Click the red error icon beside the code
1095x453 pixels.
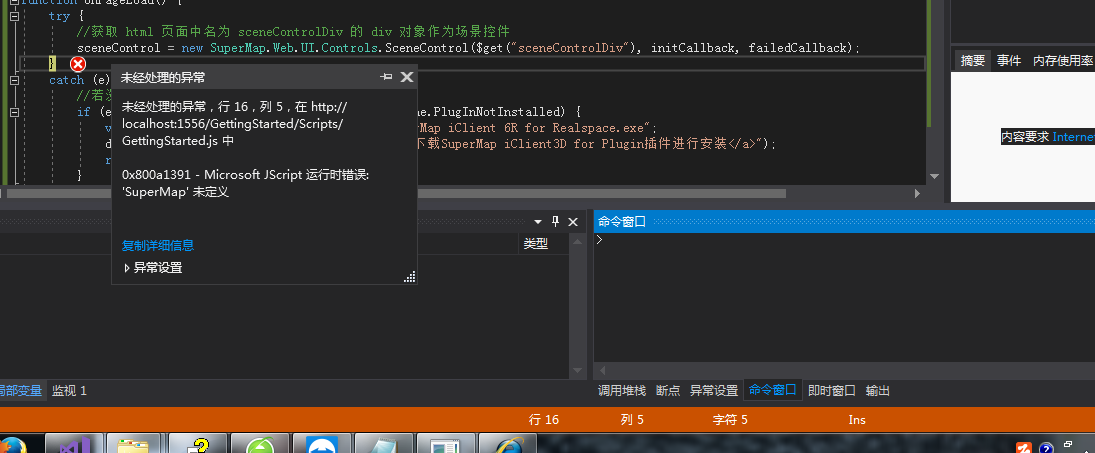[x=78, y=64]
